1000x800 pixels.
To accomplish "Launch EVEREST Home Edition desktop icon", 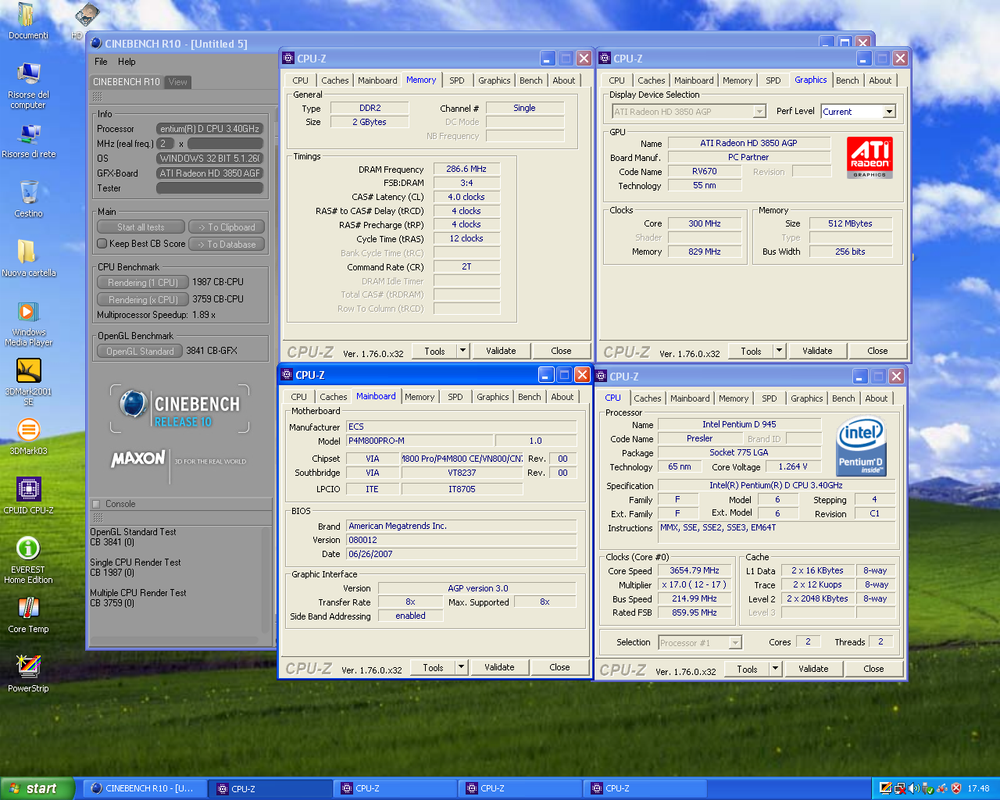I will [28, 559].
